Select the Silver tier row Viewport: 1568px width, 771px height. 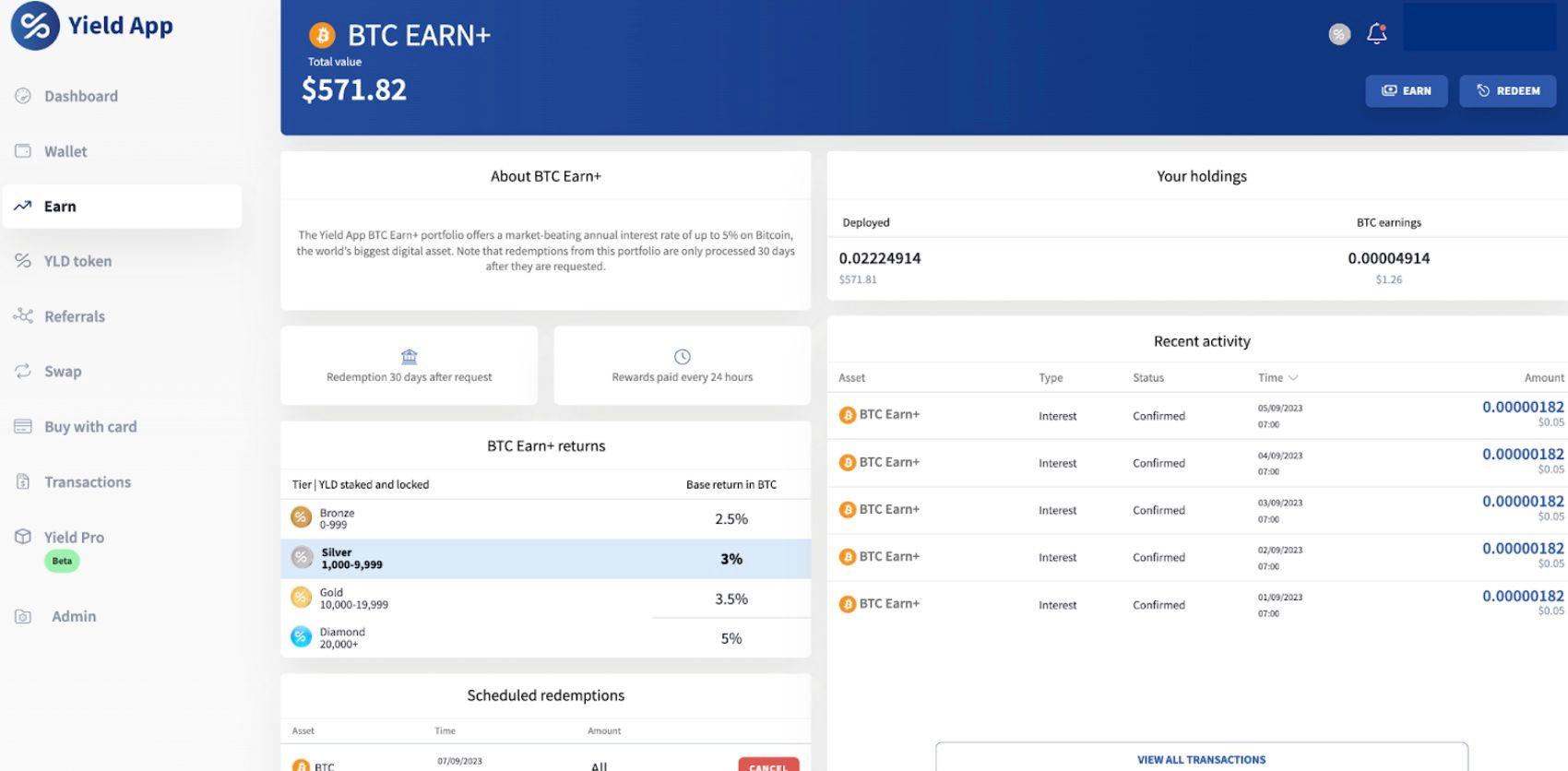pos(545,559)
